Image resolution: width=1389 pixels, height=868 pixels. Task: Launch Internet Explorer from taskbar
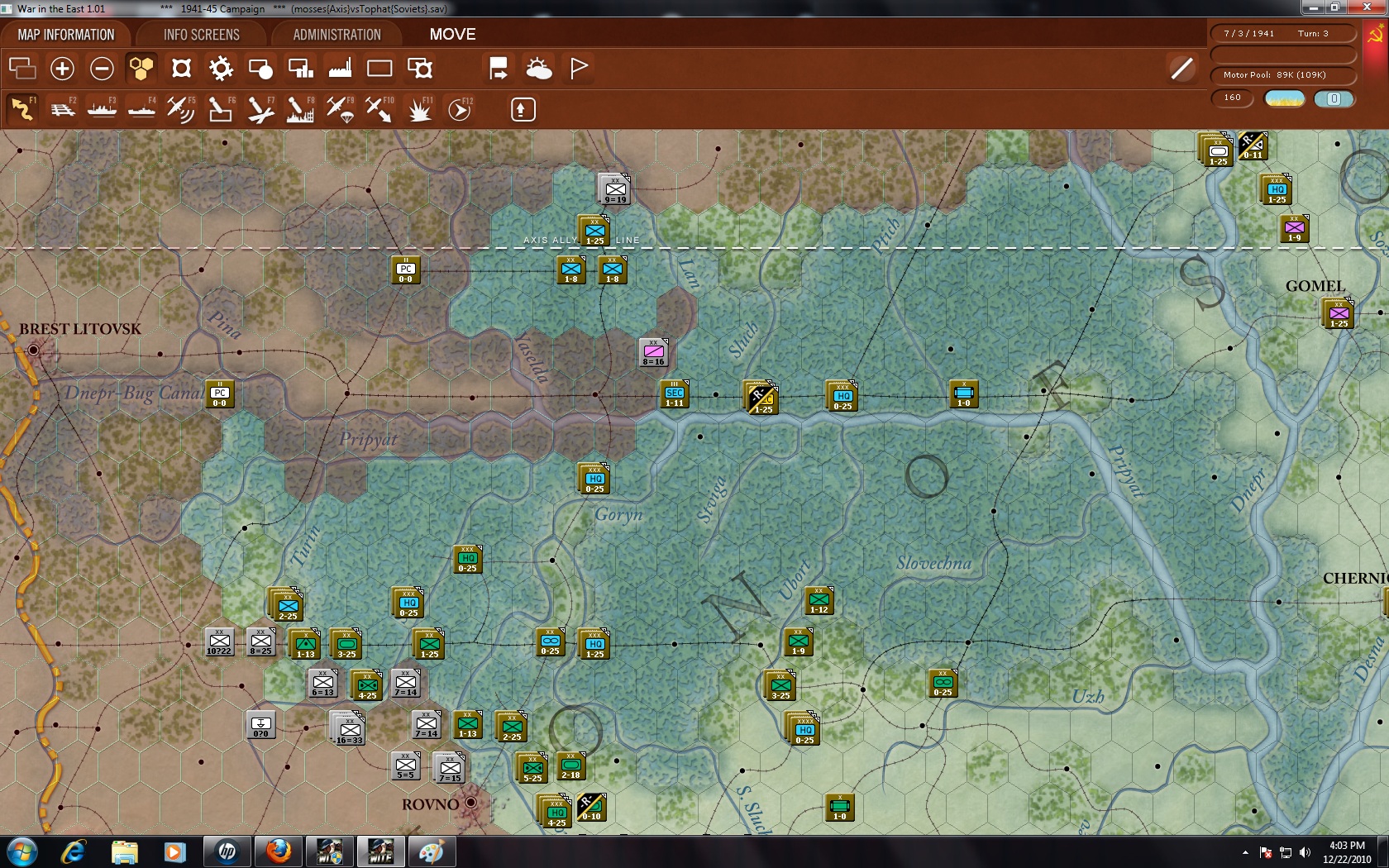pos(74,851)
